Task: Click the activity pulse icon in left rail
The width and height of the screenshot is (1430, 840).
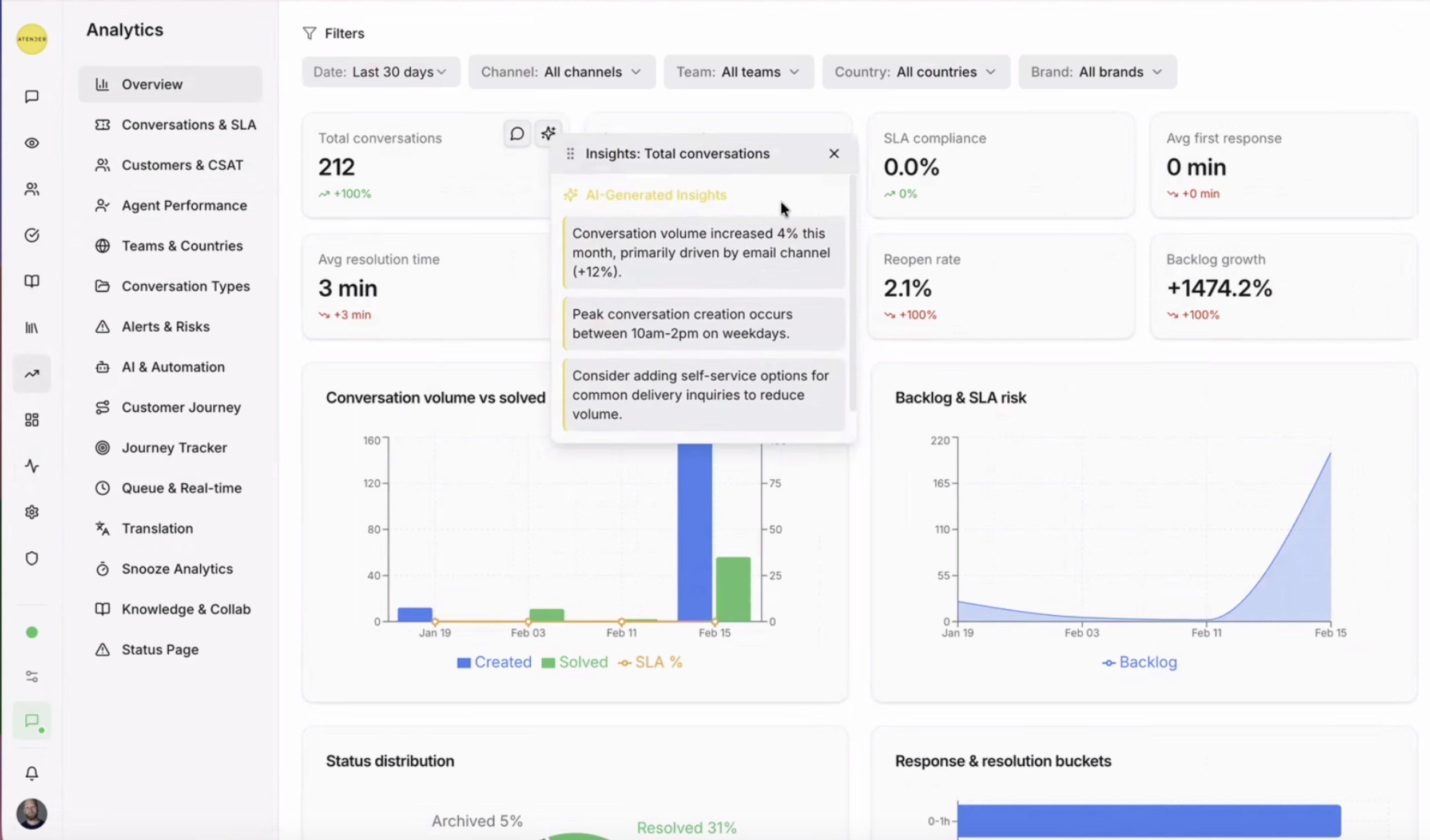Action: pos(32,466)
